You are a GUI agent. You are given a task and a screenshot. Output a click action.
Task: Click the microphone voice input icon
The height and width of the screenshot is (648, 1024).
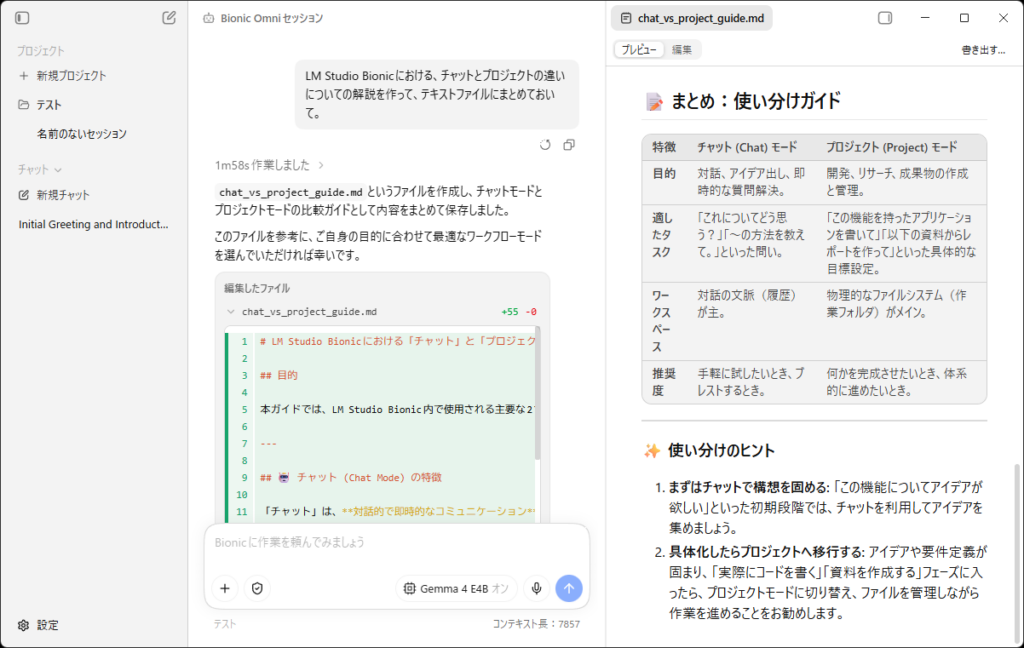pyautogui.click(x=536, y=589)
